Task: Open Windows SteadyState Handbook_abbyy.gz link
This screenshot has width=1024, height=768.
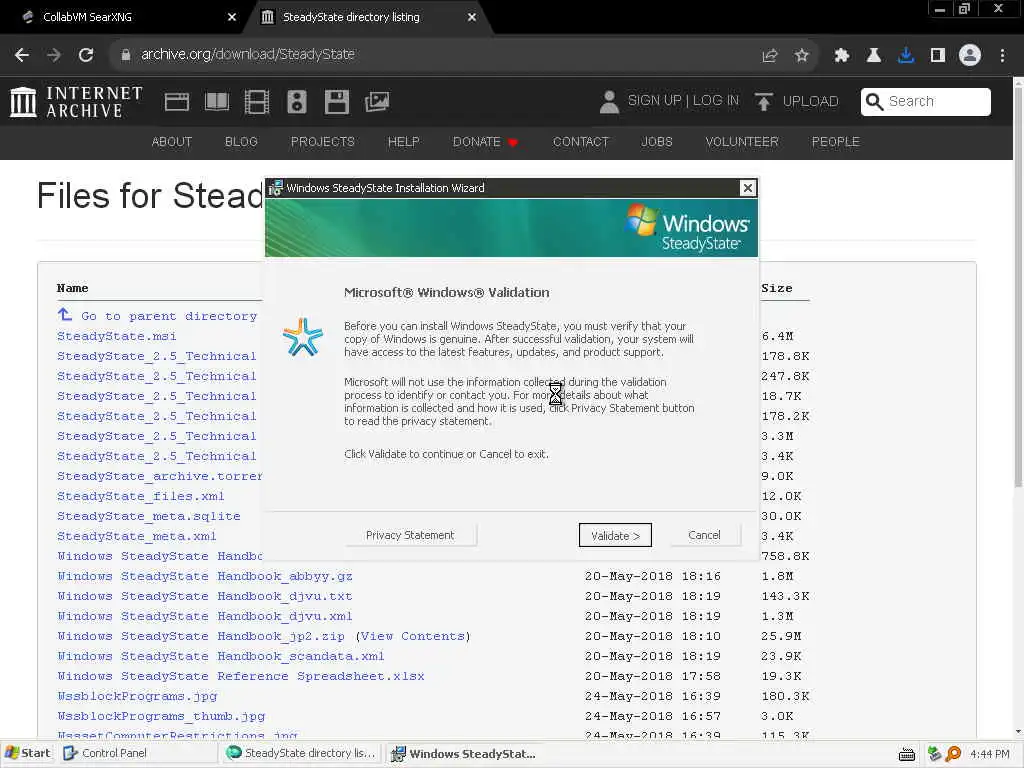Action: click(204, 576)
